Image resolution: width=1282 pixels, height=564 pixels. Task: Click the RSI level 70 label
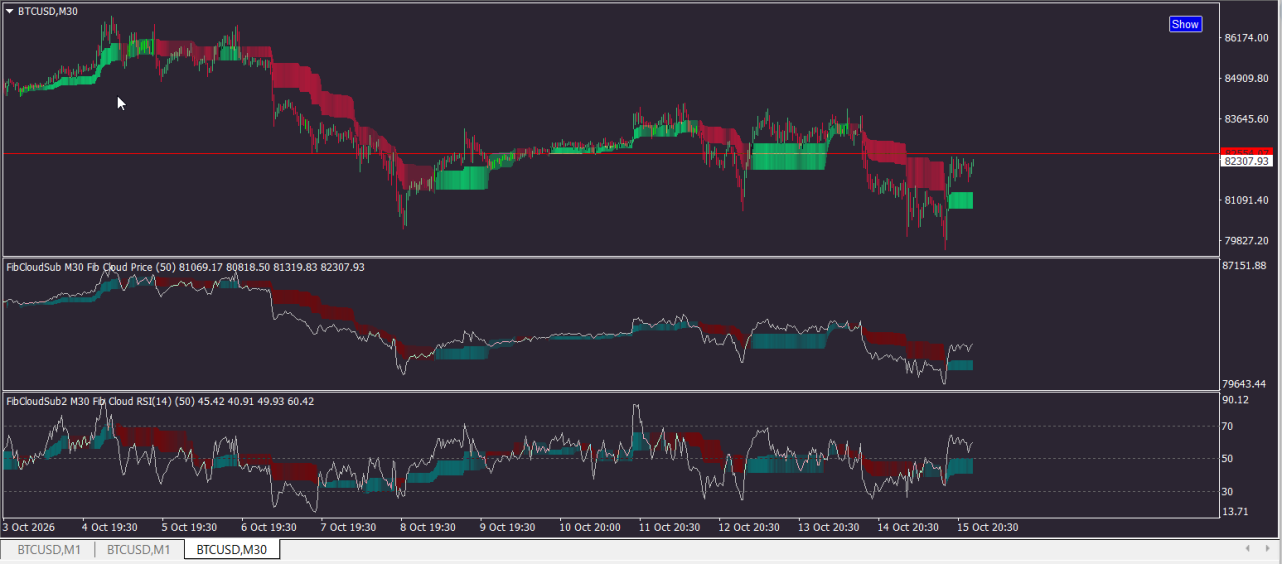pos(1229,426)
